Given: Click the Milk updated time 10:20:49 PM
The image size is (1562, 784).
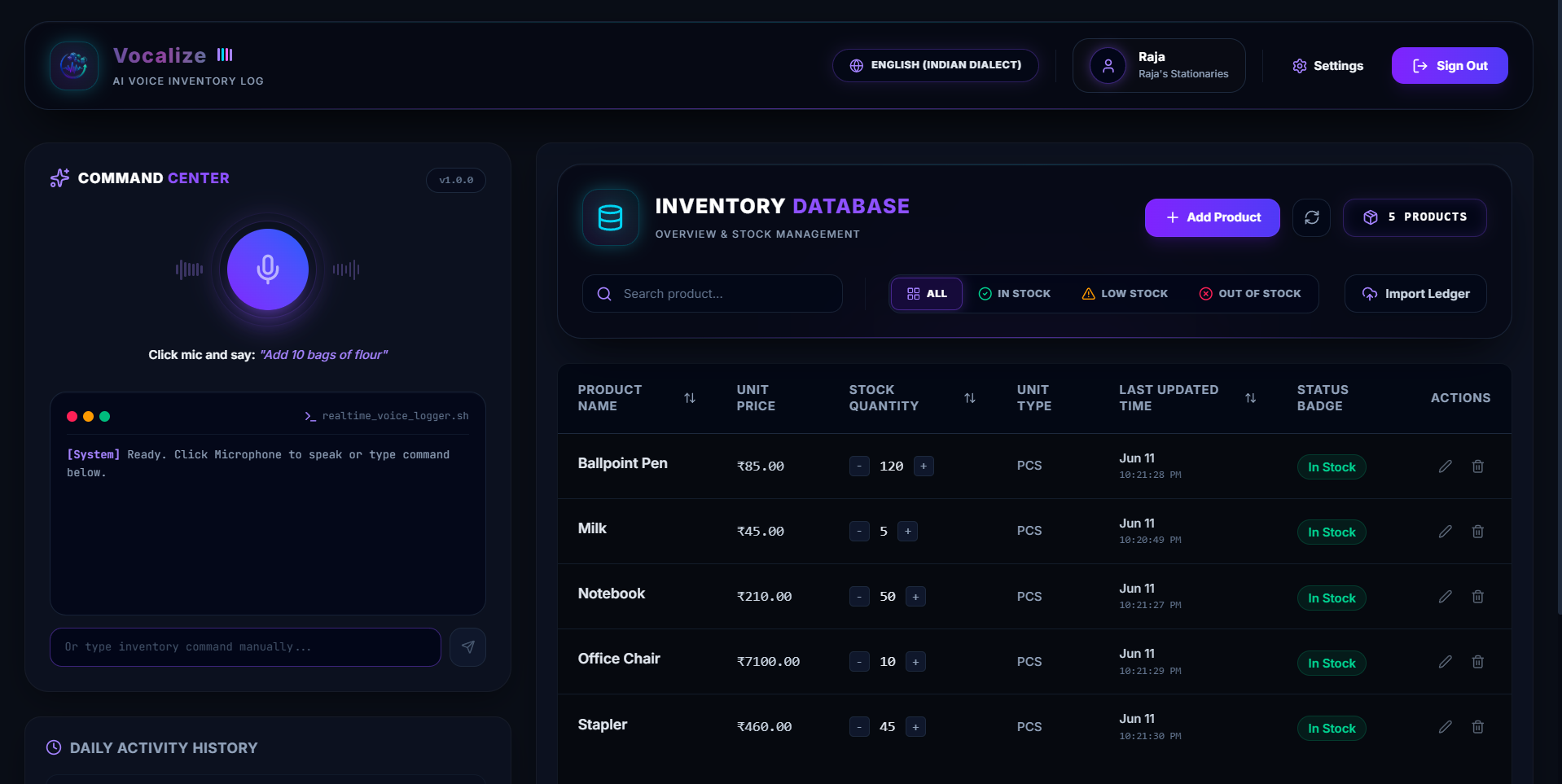Looking at the screenshot, I should (x=1150, y=541).
